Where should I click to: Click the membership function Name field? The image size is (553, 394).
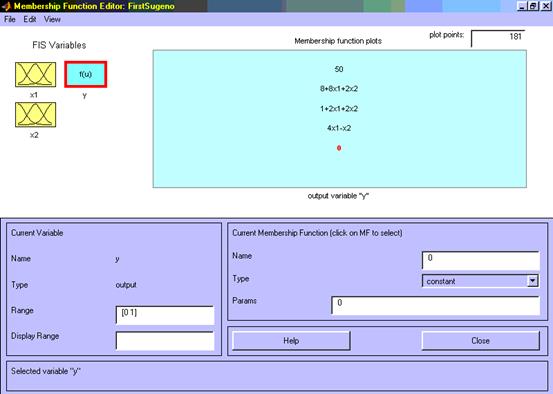[481, 260]
